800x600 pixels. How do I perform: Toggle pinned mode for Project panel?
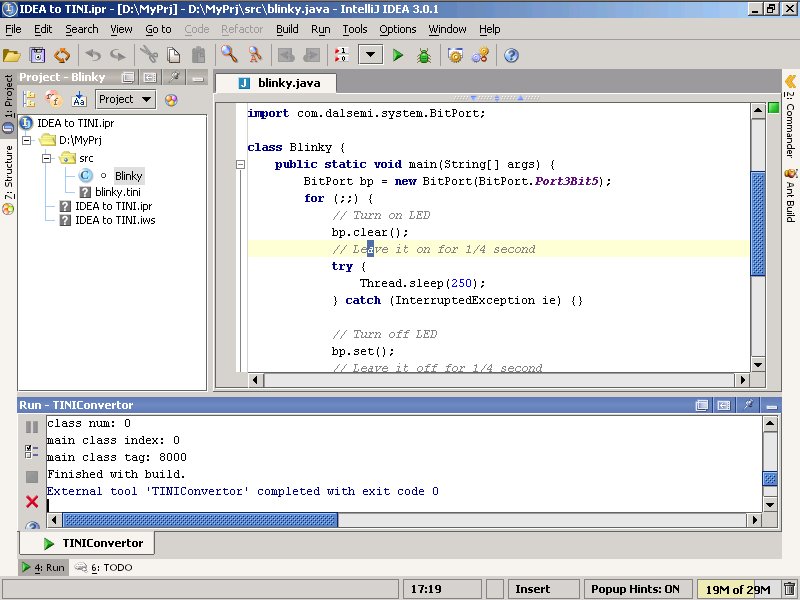point(174,77)
